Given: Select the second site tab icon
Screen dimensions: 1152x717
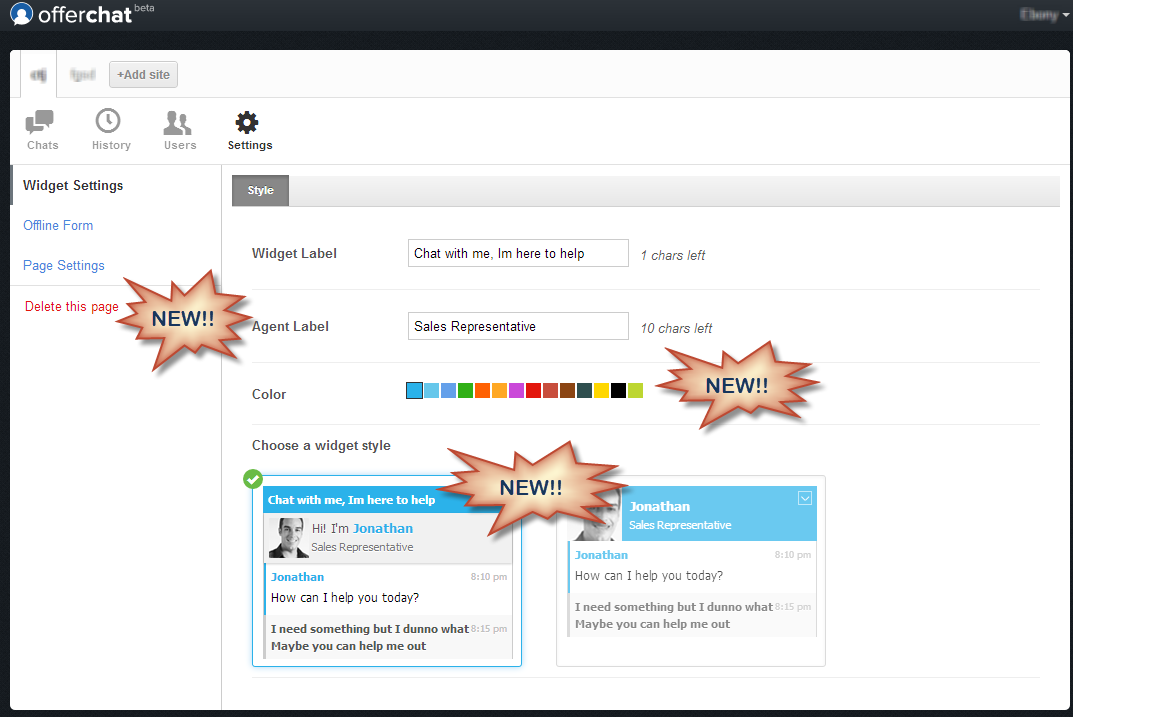Looking at the screenshot, I should 81,74.
